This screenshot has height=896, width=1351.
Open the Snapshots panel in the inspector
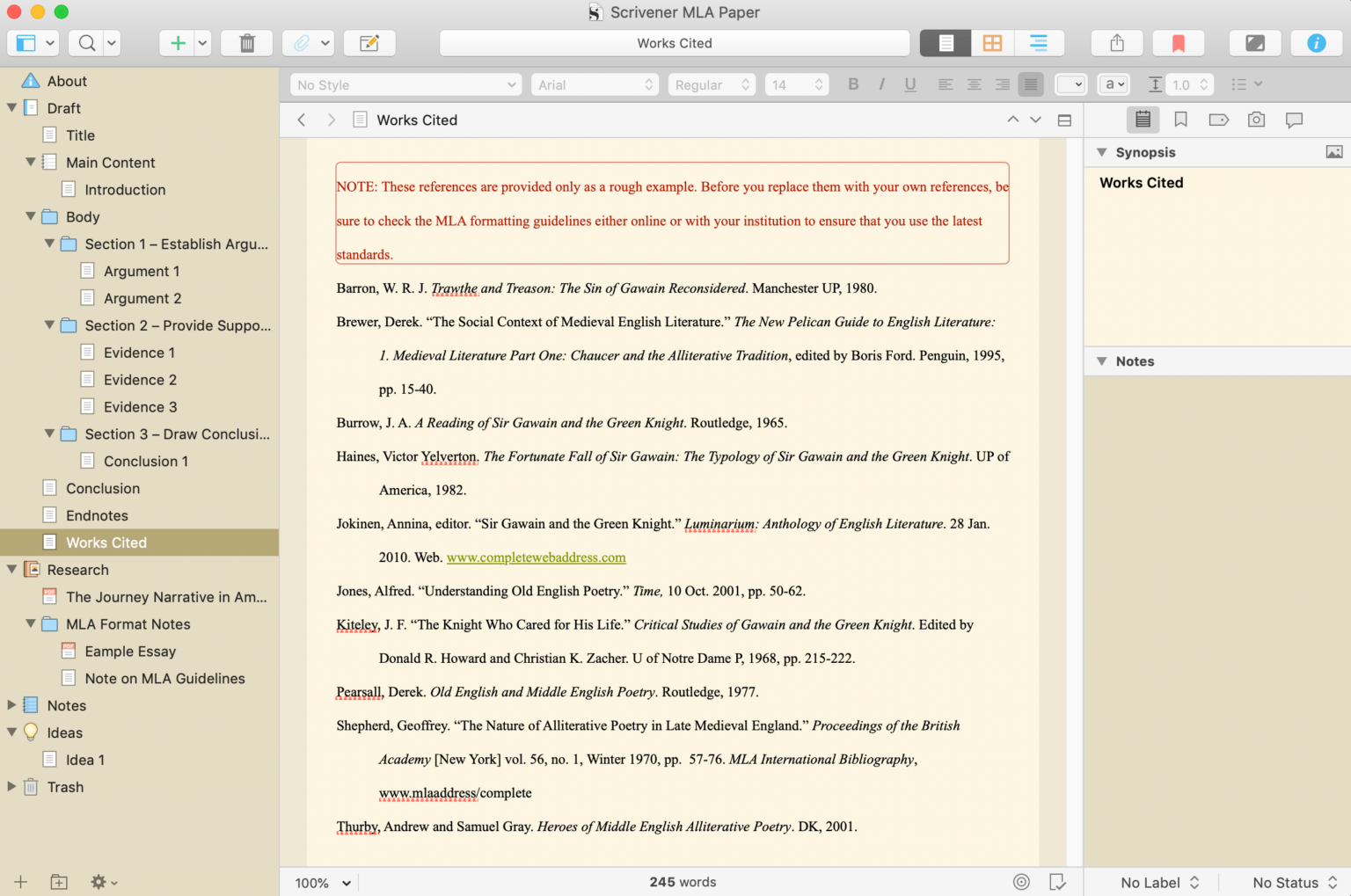click(1256, 120)
